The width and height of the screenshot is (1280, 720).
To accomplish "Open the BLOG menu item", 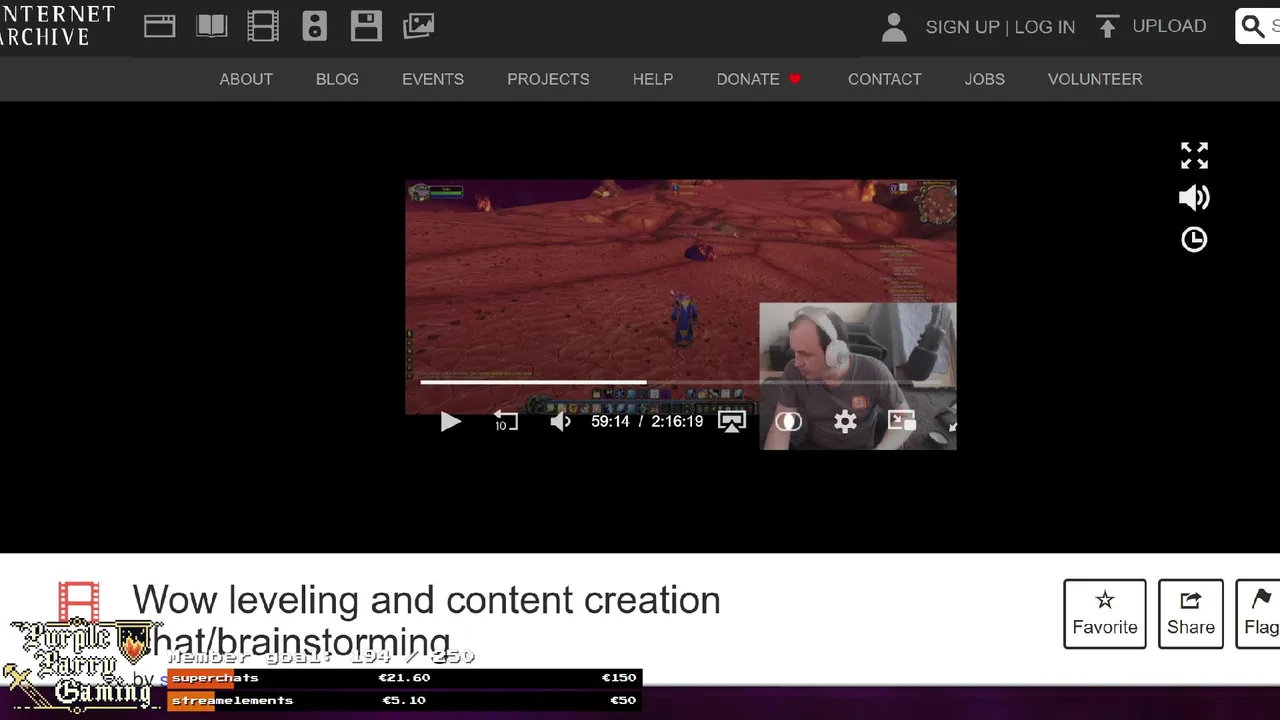I will pos(337,79).
